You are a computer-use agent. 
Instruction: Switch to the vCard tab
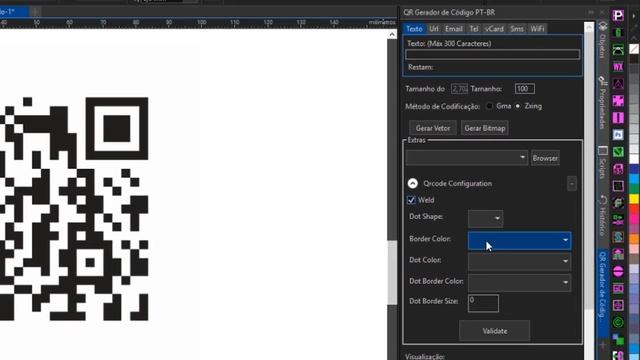click(x=494, y=29)
